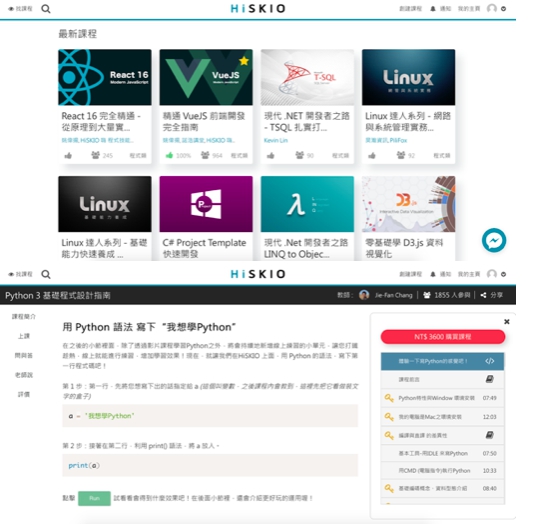538x524 pixels.
Task: Open the T-SQL course thumbnail
Action: pos(307,77)
